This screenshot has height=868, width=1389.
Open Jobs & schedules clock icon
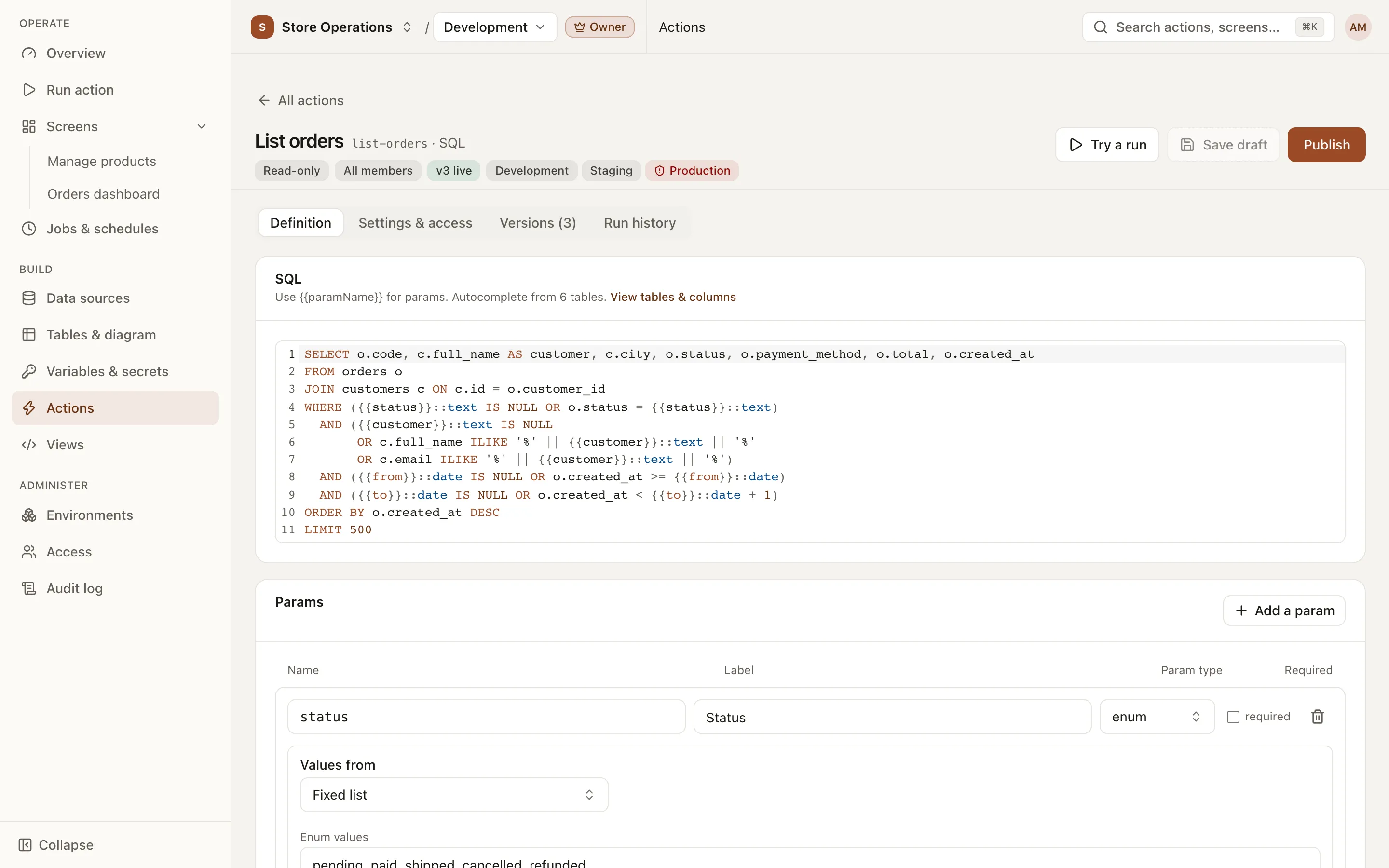coord(29,229)
